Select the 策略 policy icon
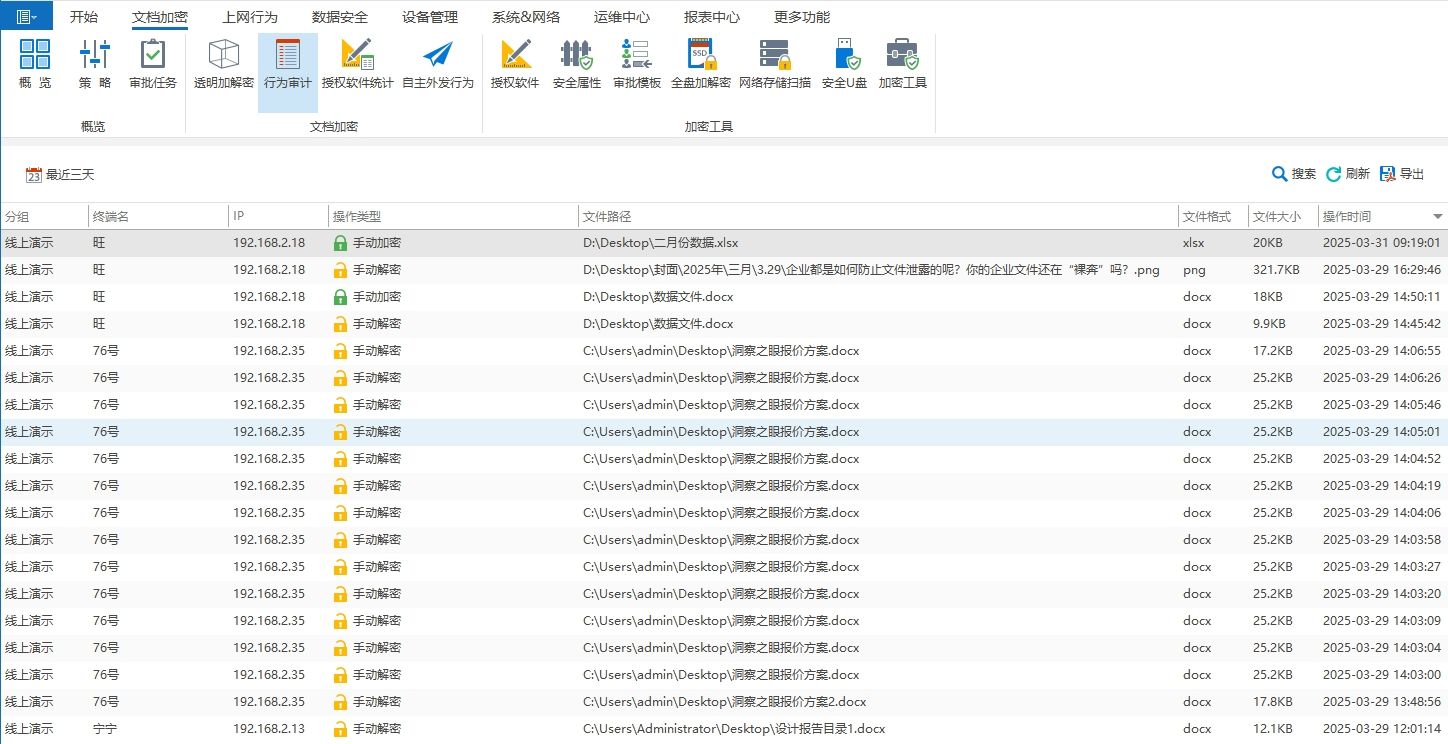The width and height of the screenshot is (1448, 744). tap(93, 62)
